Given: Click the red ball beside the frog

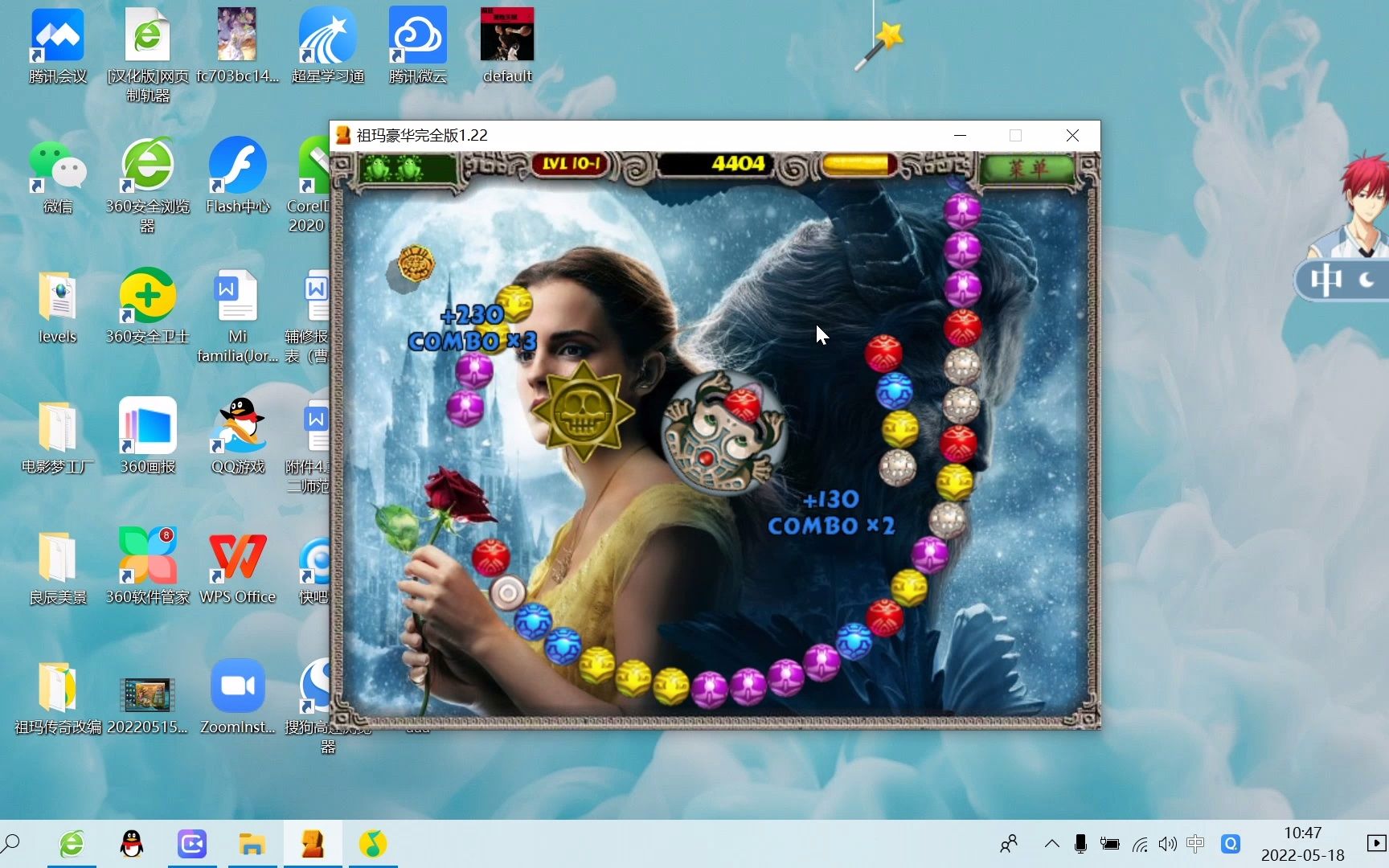Looking at the screenshot, I should (x=743, y=404).
